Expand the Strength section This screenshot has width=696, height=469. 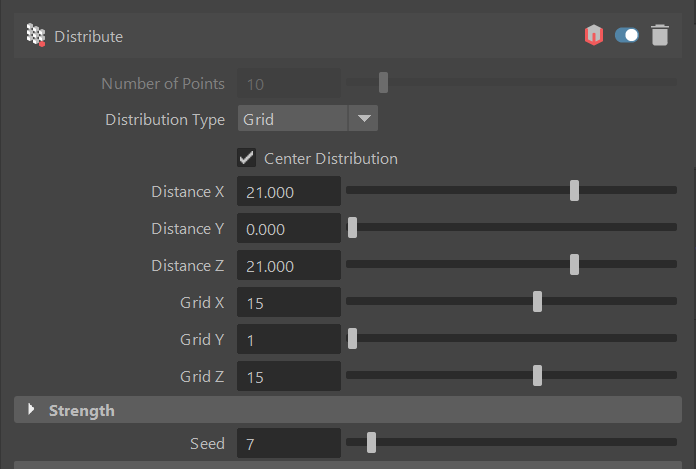point(31,409)
